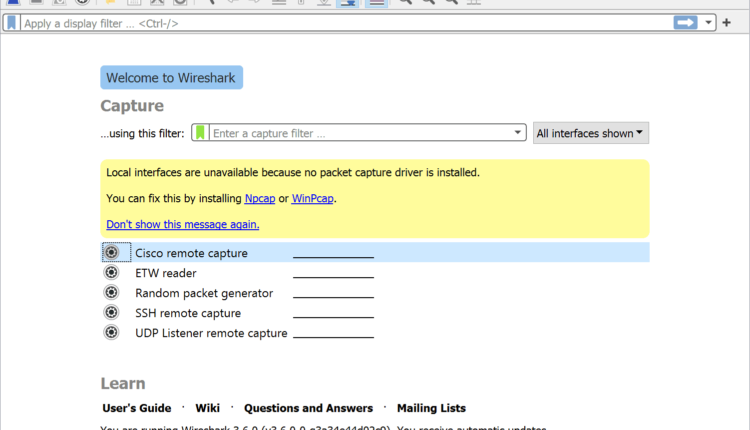Open the WinPcap download link
This screenshot has width=750, height=430.
(x=312, y=198)
